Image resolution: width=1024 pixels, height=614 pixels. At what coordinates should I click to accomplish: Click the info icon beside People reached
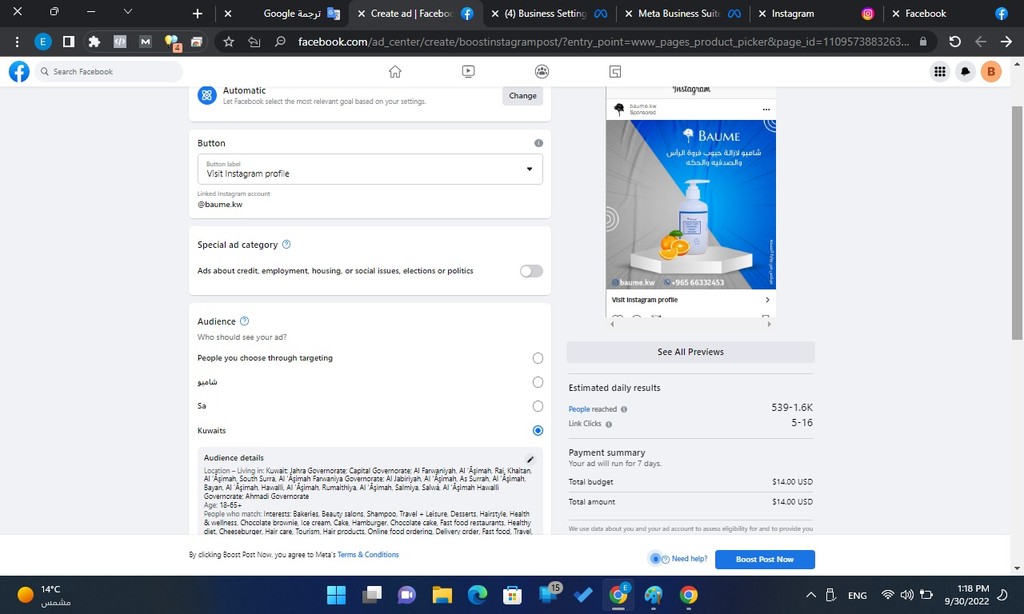click(624, 410)
